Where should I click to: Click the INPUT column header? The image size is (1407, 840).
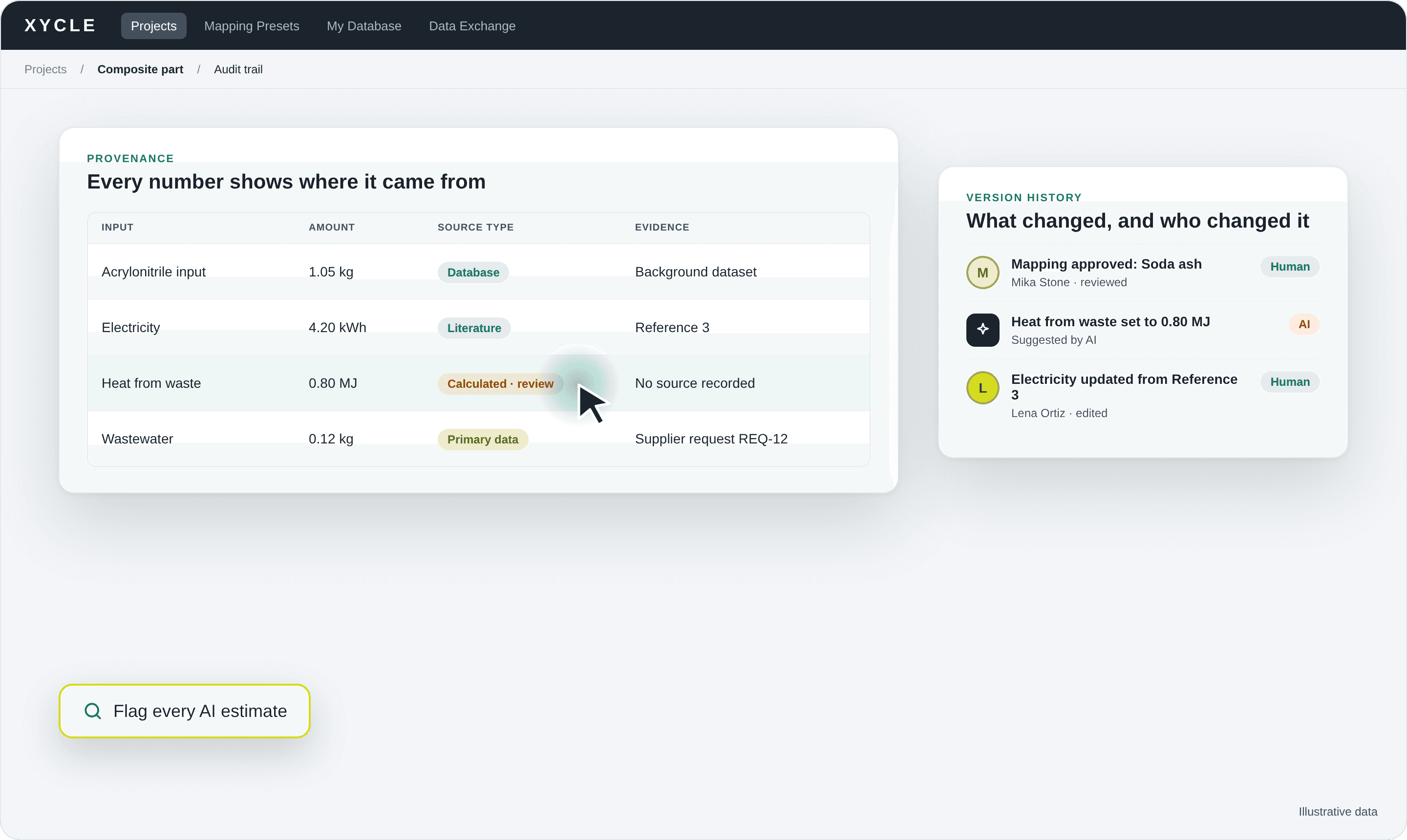(117, 227)
